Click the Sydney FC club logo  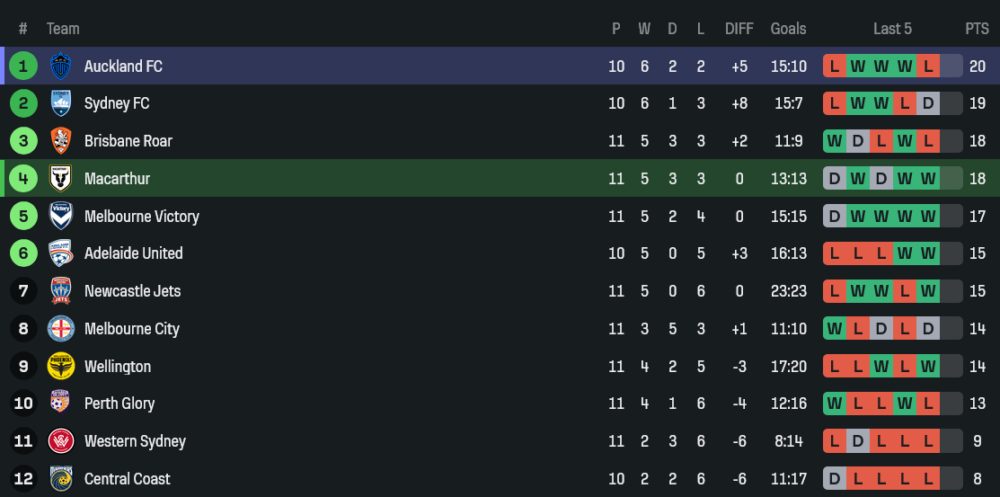pyautogui.click(x=61, y=103)
